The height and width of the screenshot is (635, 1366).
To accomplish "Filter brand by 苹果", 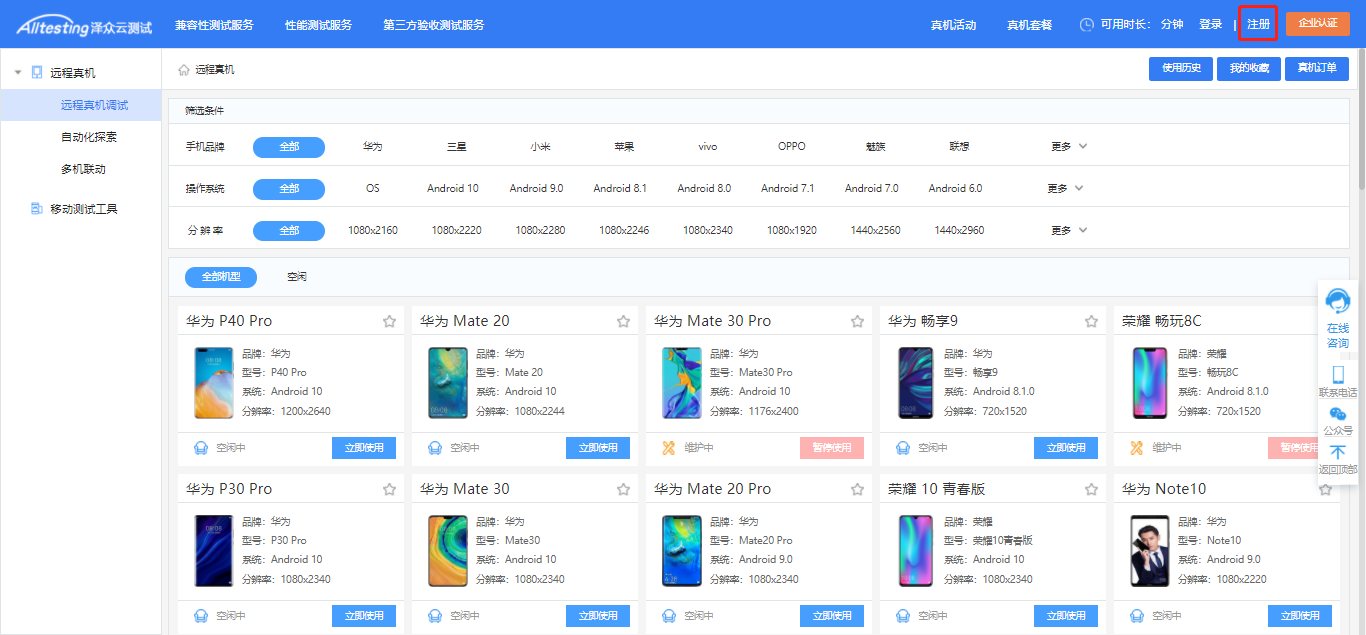I will (x=624, y=147).
